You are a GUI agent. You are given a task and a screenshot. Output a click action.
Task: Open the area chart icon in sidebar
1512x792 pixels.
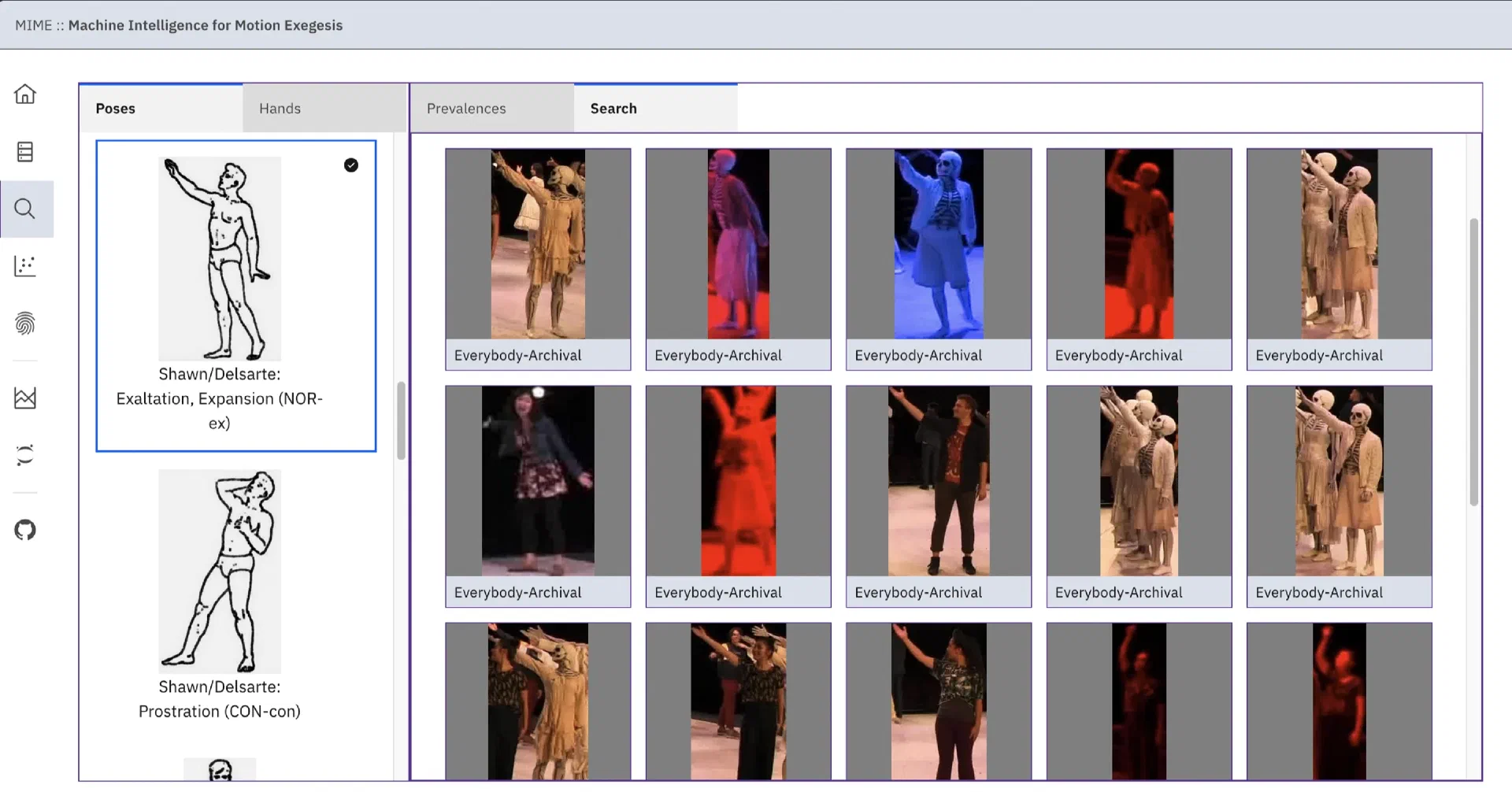click(25, 398)
